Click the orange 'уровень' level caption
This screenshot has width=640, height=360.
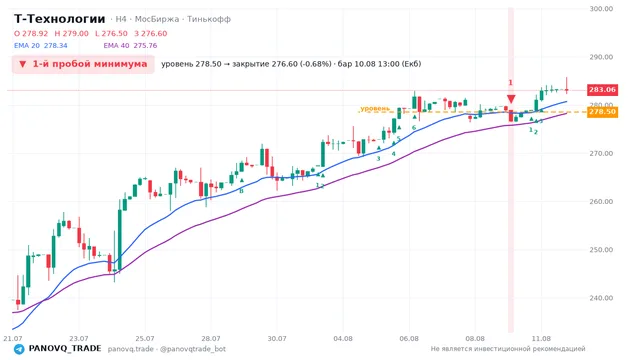point(375,109)
